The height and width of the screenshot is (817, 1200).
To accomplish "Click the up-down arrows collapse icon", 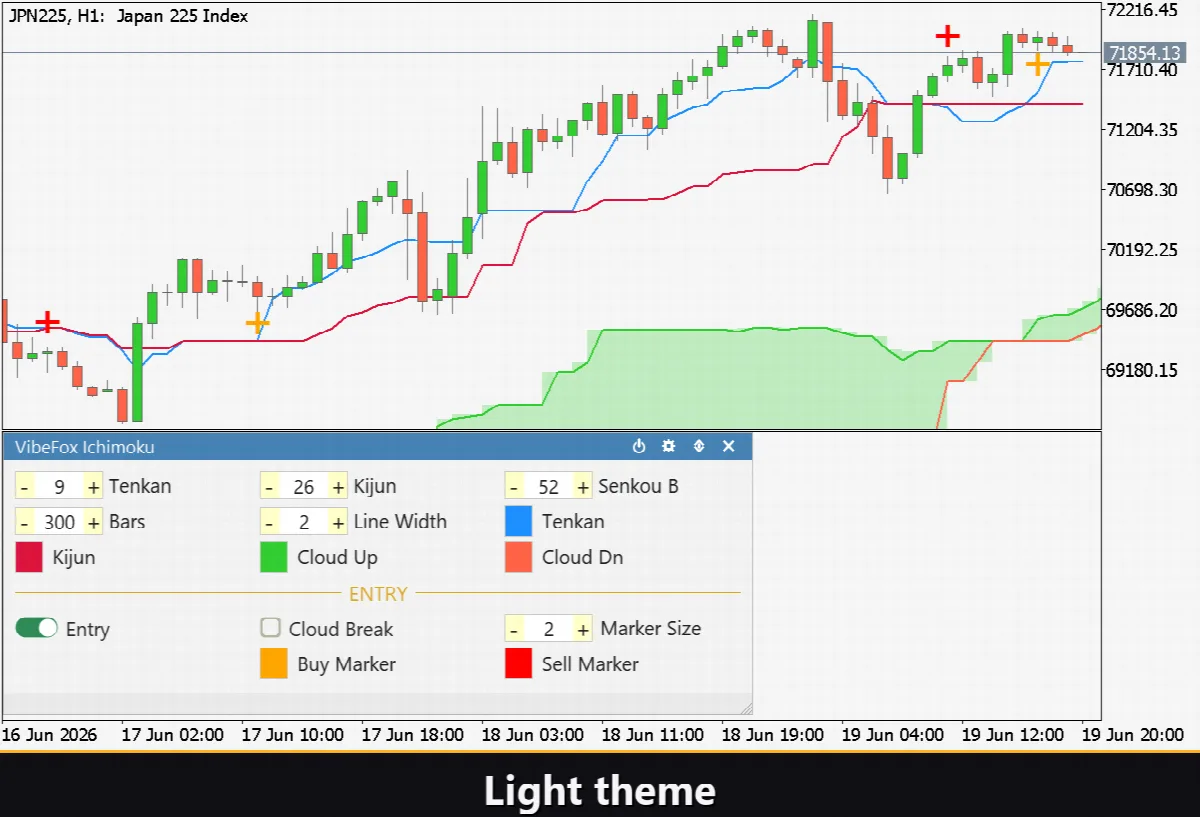I will [699, 446].
